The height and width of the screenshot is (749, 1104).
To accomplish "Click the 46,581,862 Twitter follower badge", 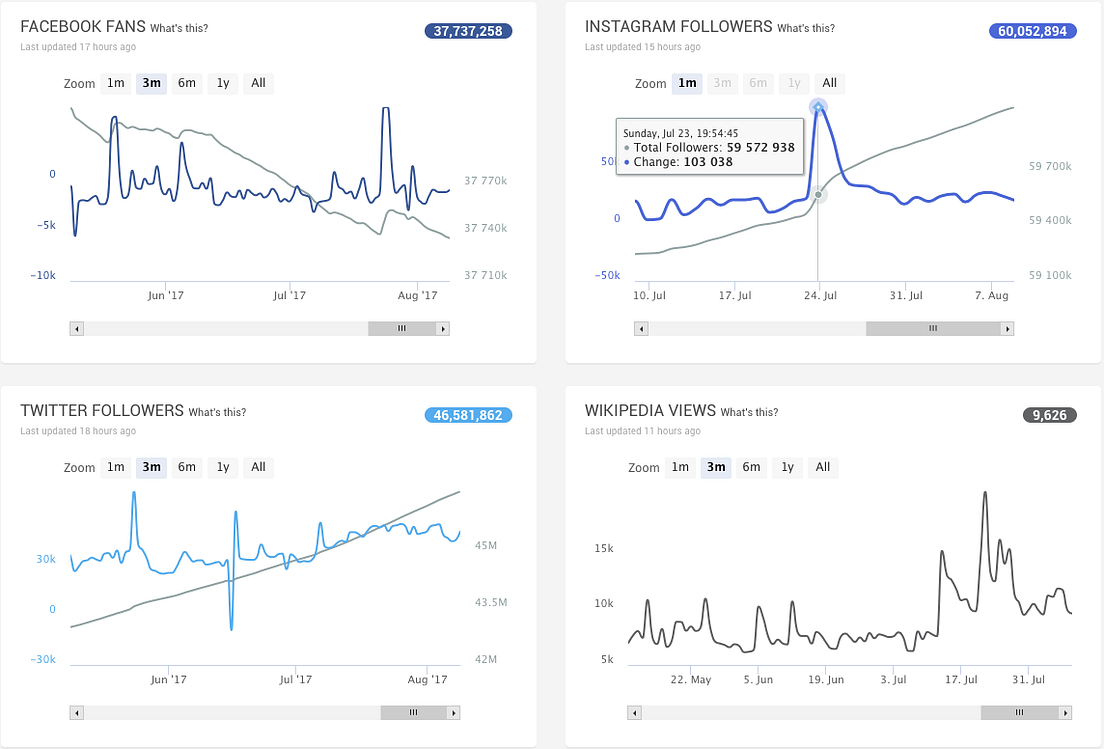I will (x=468, y=414).
